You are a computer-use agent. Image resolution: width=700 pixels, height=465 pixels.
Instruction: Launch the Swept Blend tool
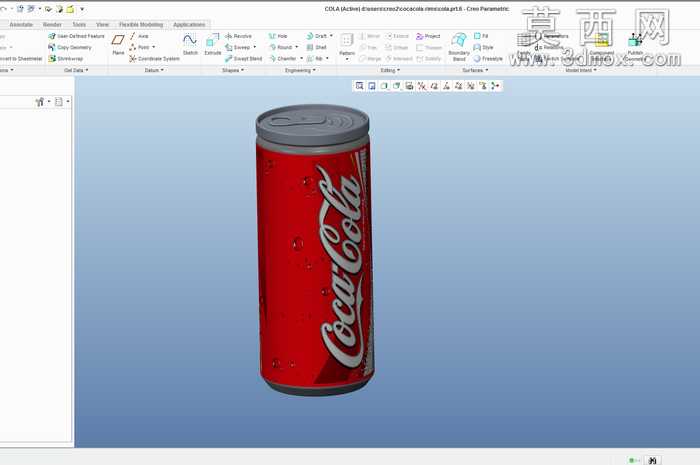click(243, 58)
